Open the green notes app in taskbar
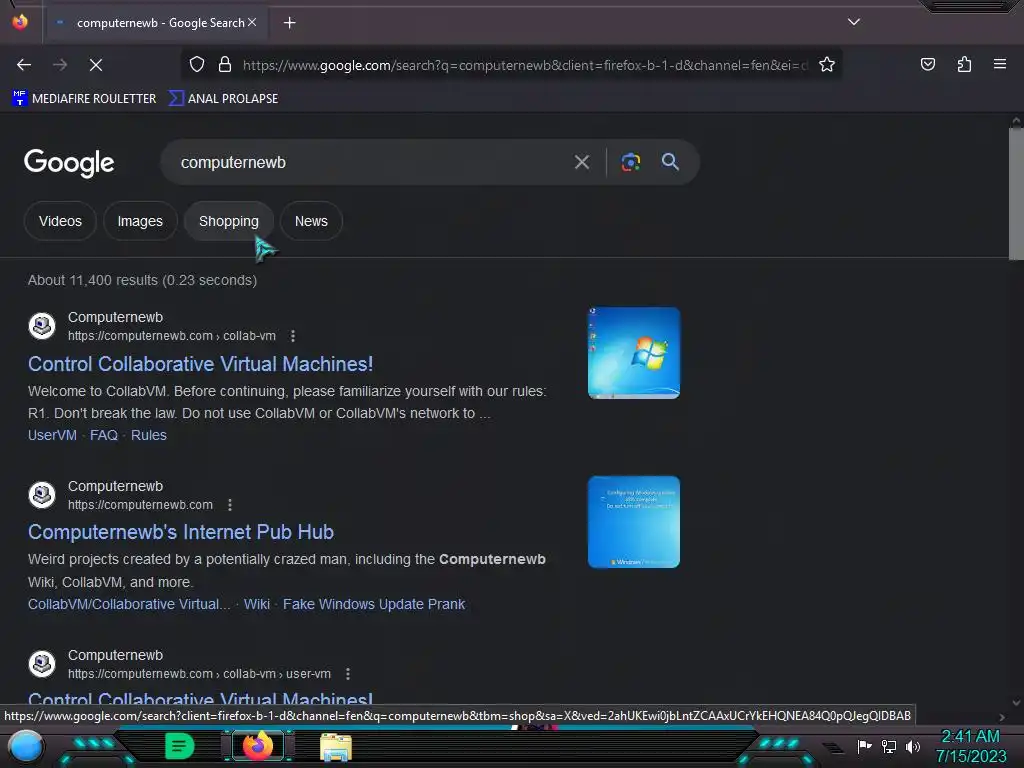 click(x=179, y=746)
